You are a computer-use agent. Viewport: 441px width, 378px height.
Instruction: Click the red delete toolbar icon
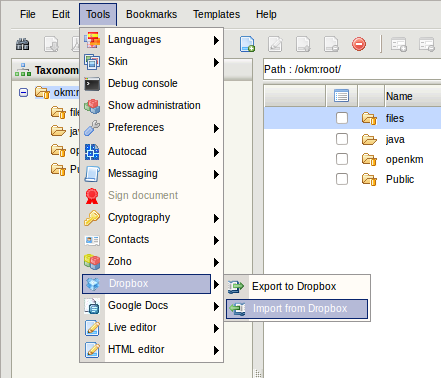(x=359, y=44)
